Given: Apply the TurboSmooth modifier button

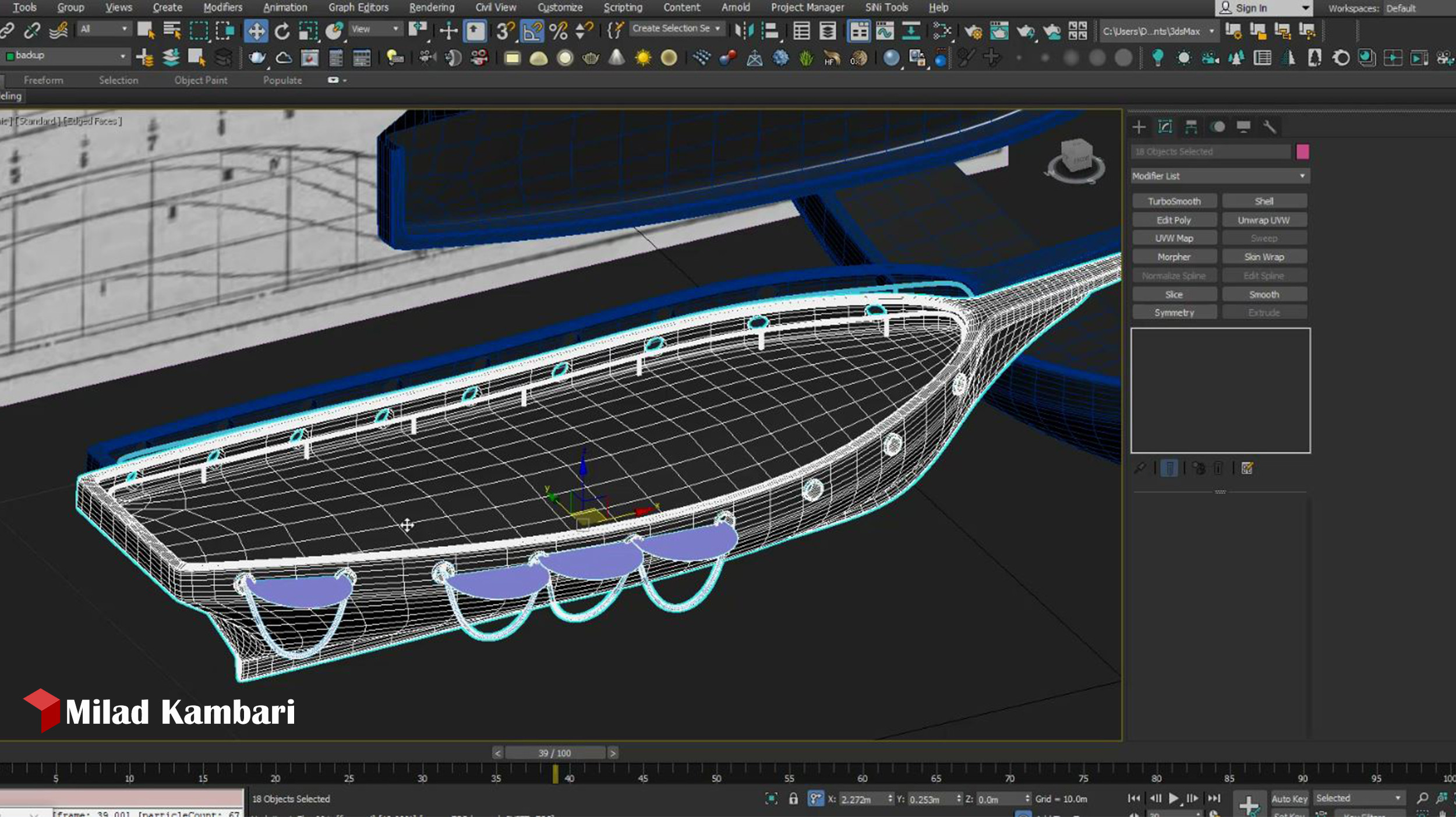Looking at the screenshot, I should 1174,201.
